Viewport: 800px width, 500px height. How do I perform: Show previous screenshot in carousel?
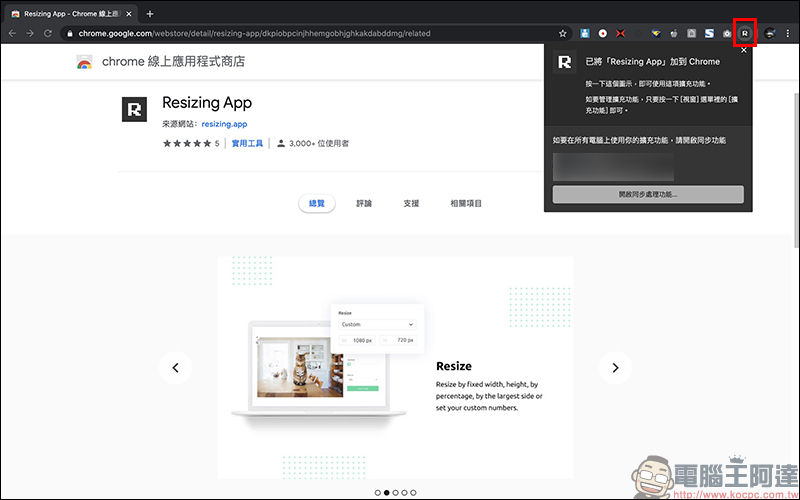tap(176, 367)
